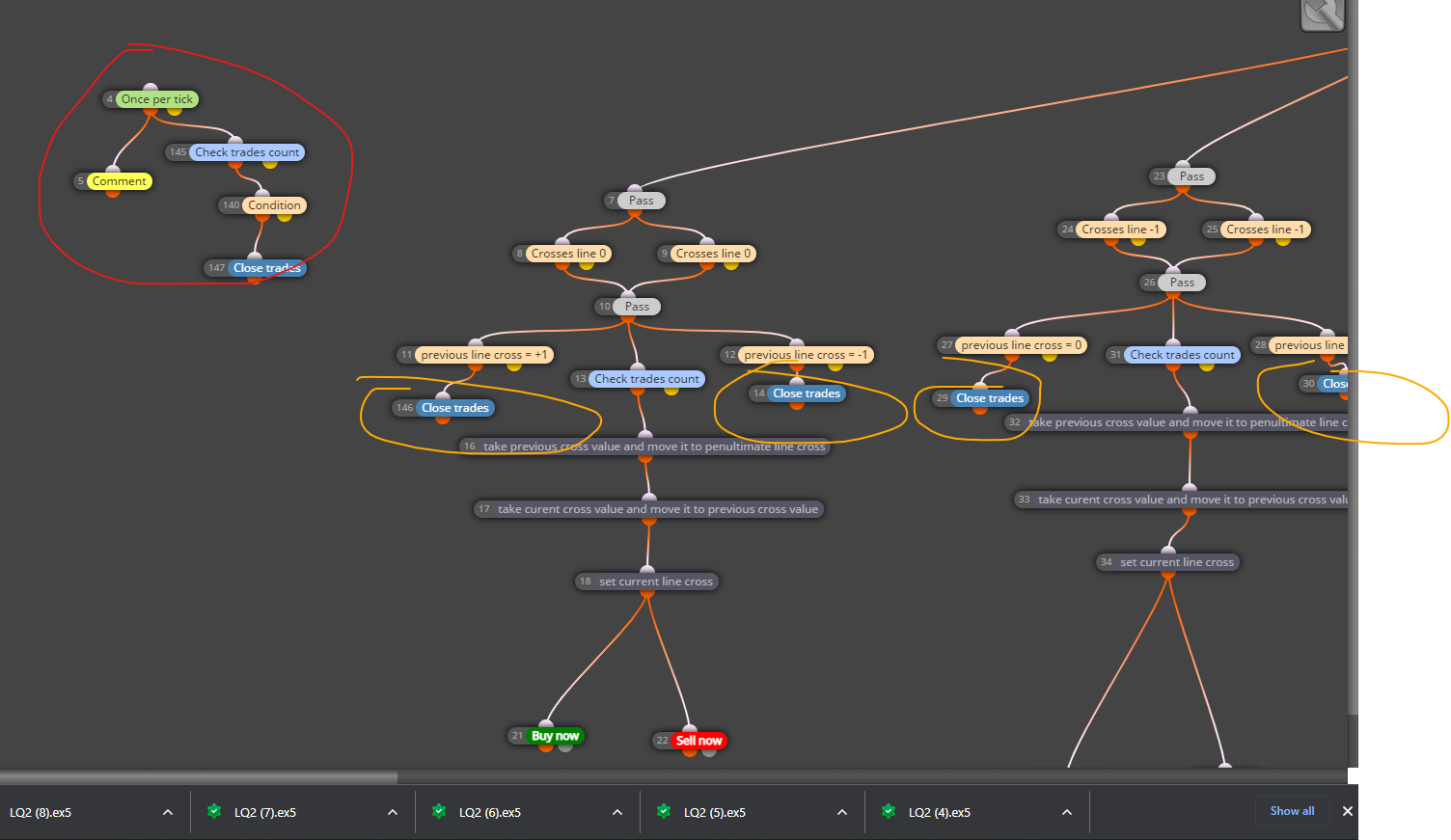This screenshot has width=1451, height=840.
Task: Select node 17 take curent cross value
Action: [x=648, y=509]
